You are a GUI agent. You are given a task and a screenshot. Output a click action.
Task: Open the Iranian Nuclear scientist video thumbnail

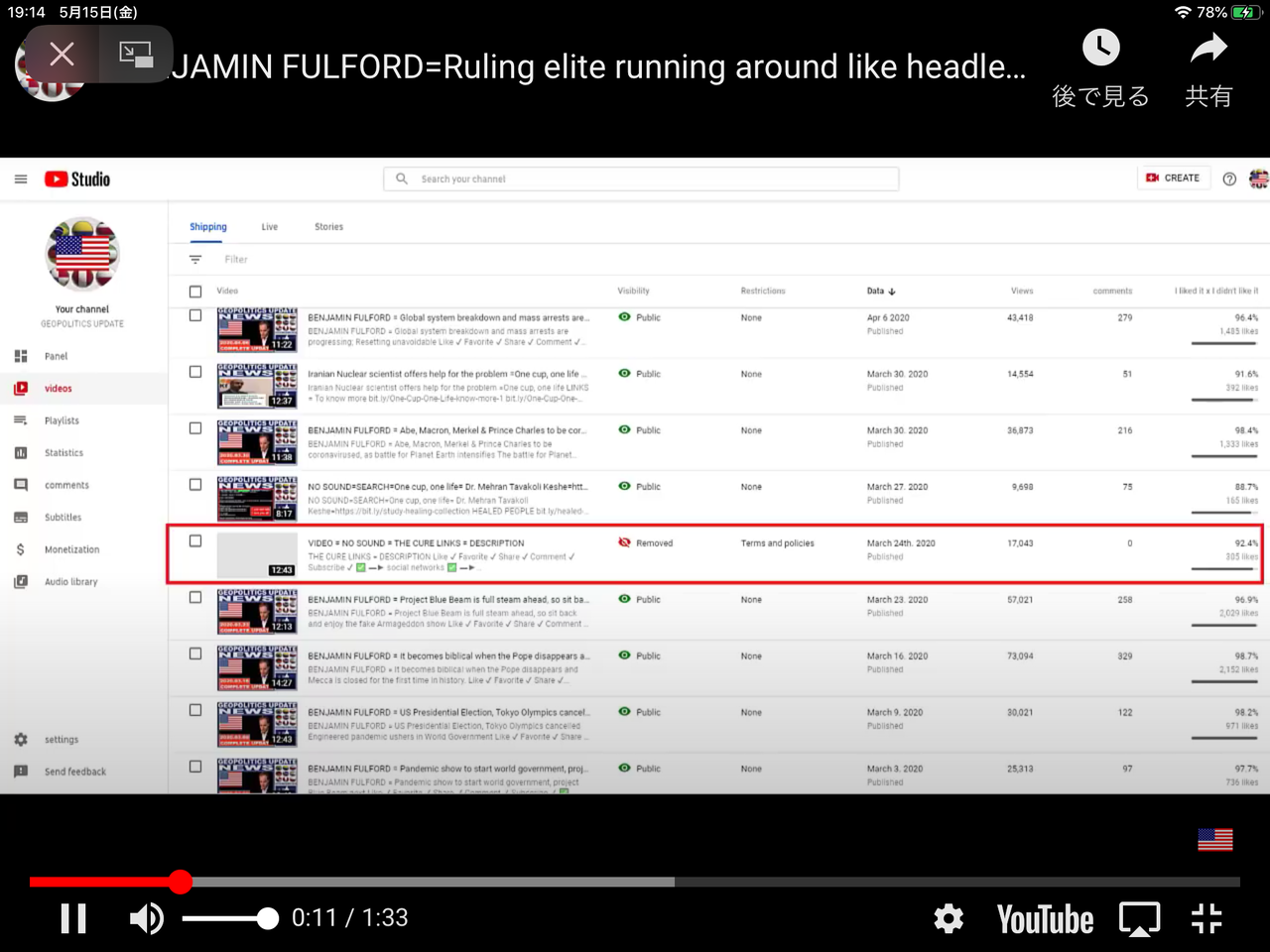click(257, 386)
